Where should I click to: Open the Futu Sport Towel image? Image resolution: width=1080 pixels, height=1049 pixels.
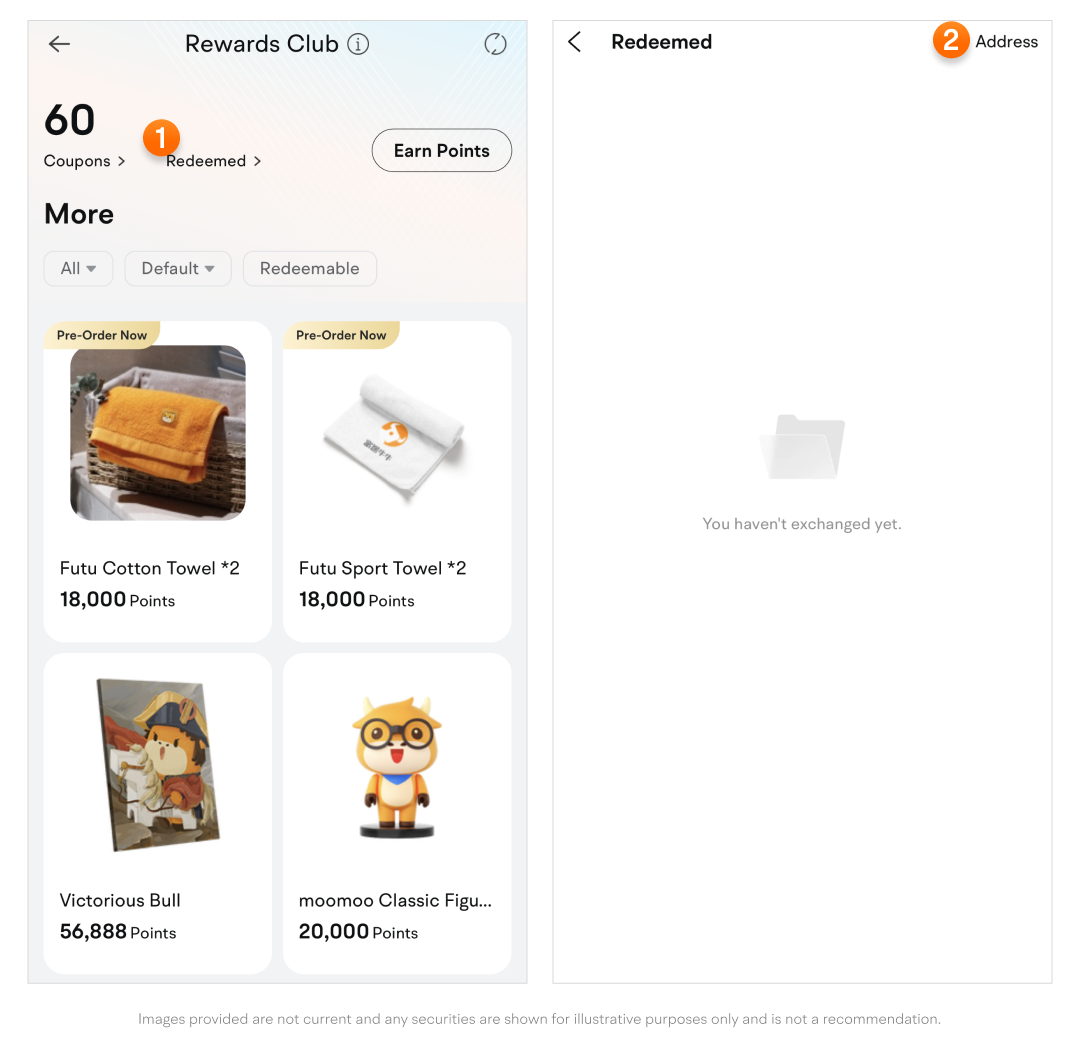pyautogui.click(x=397, y=435)
